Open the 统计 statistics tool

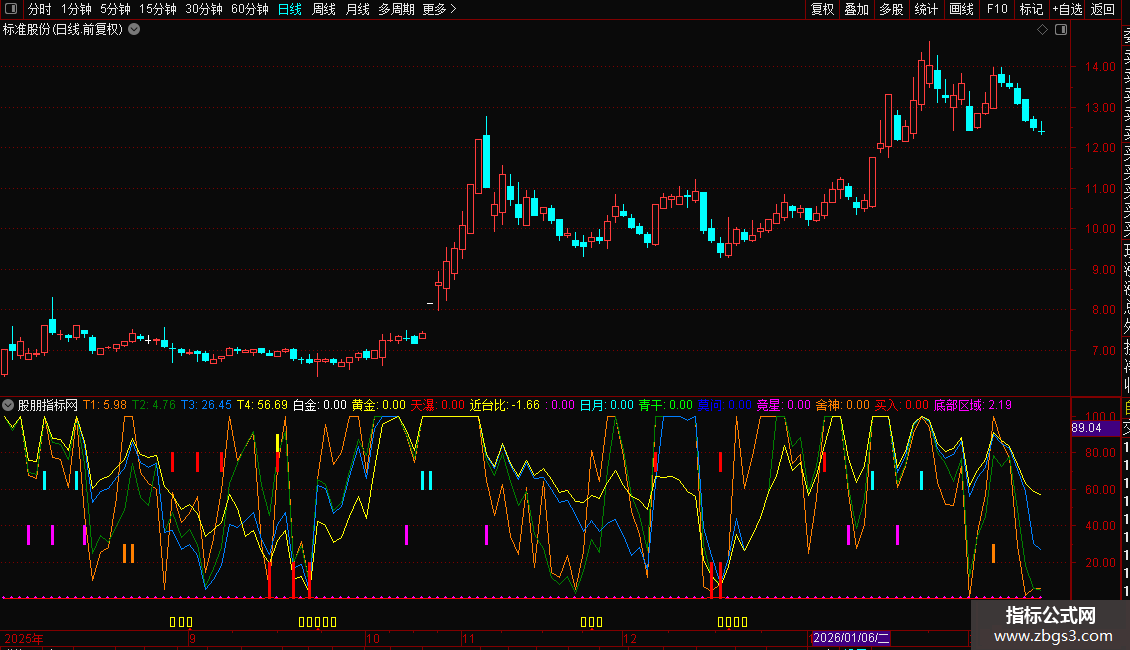pos(925,9)
